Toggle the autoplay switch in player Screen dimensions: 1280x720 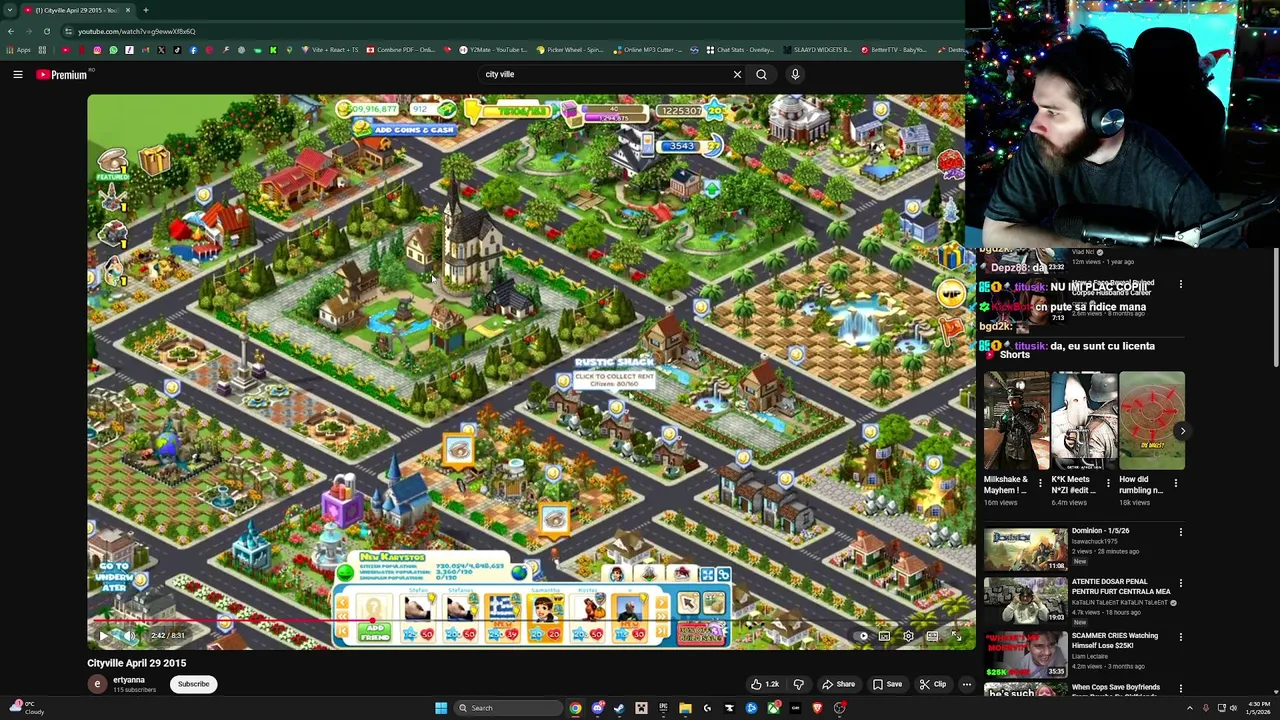(x=862, y=636)
